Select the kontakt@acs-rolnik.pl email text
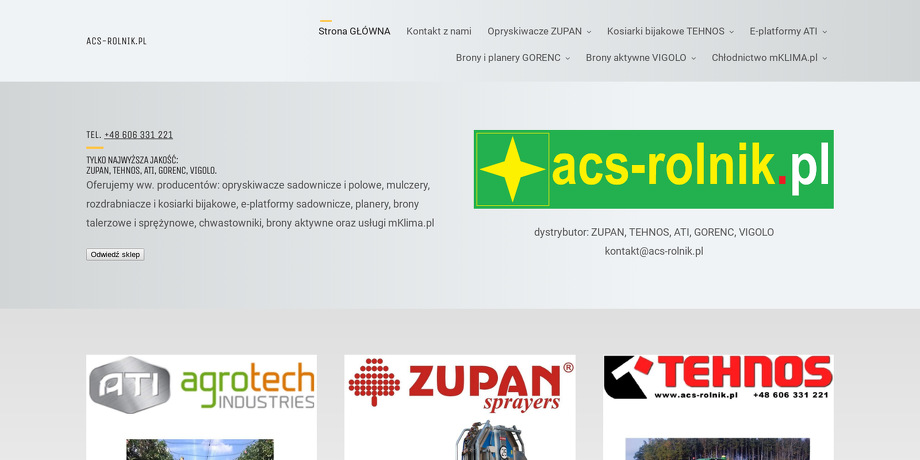920x460 pixels. pos(654,251)
